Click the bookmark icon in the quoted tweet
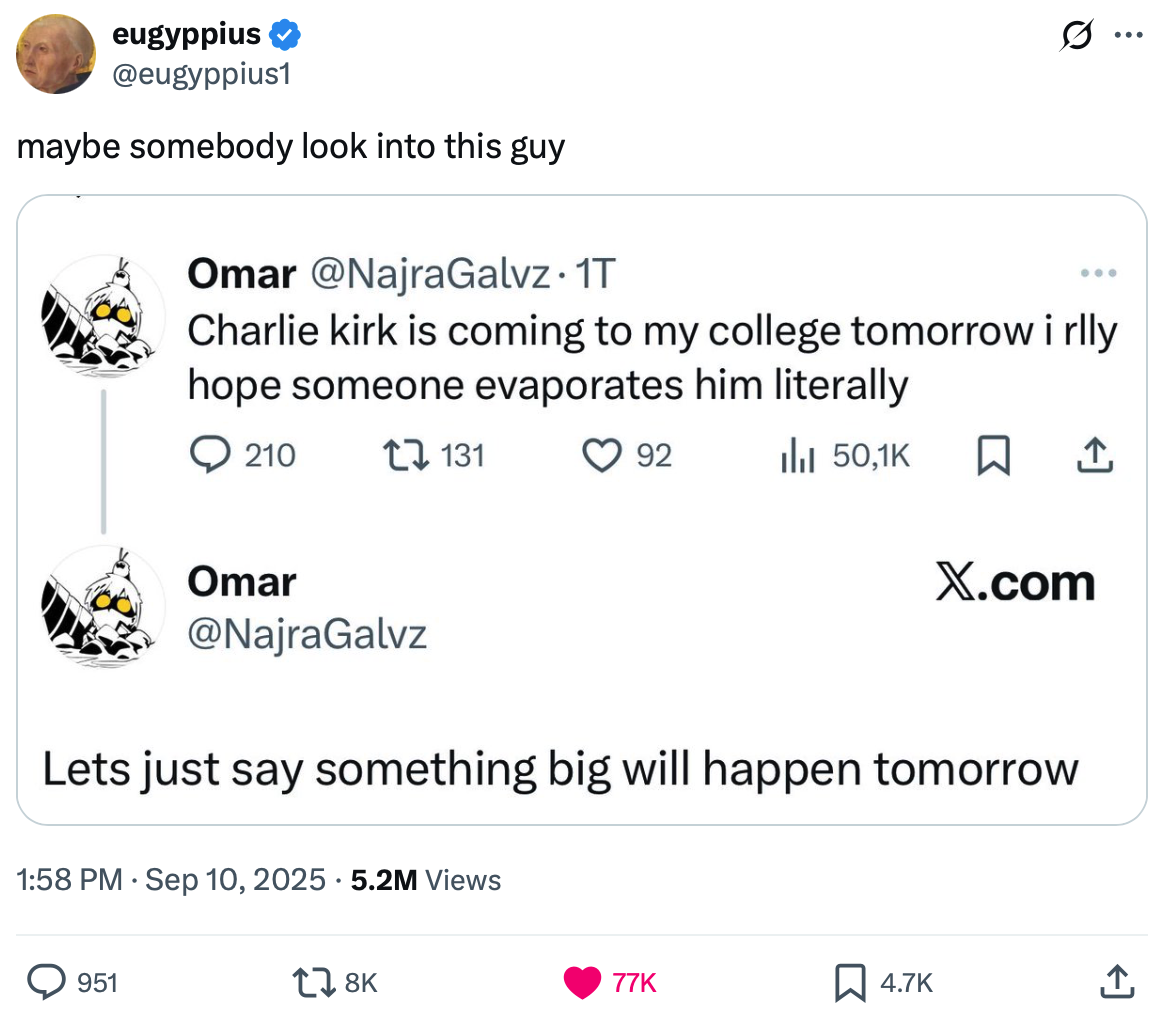The width and height of the screenshot is (1166, 1016). [x=991, y=457]
